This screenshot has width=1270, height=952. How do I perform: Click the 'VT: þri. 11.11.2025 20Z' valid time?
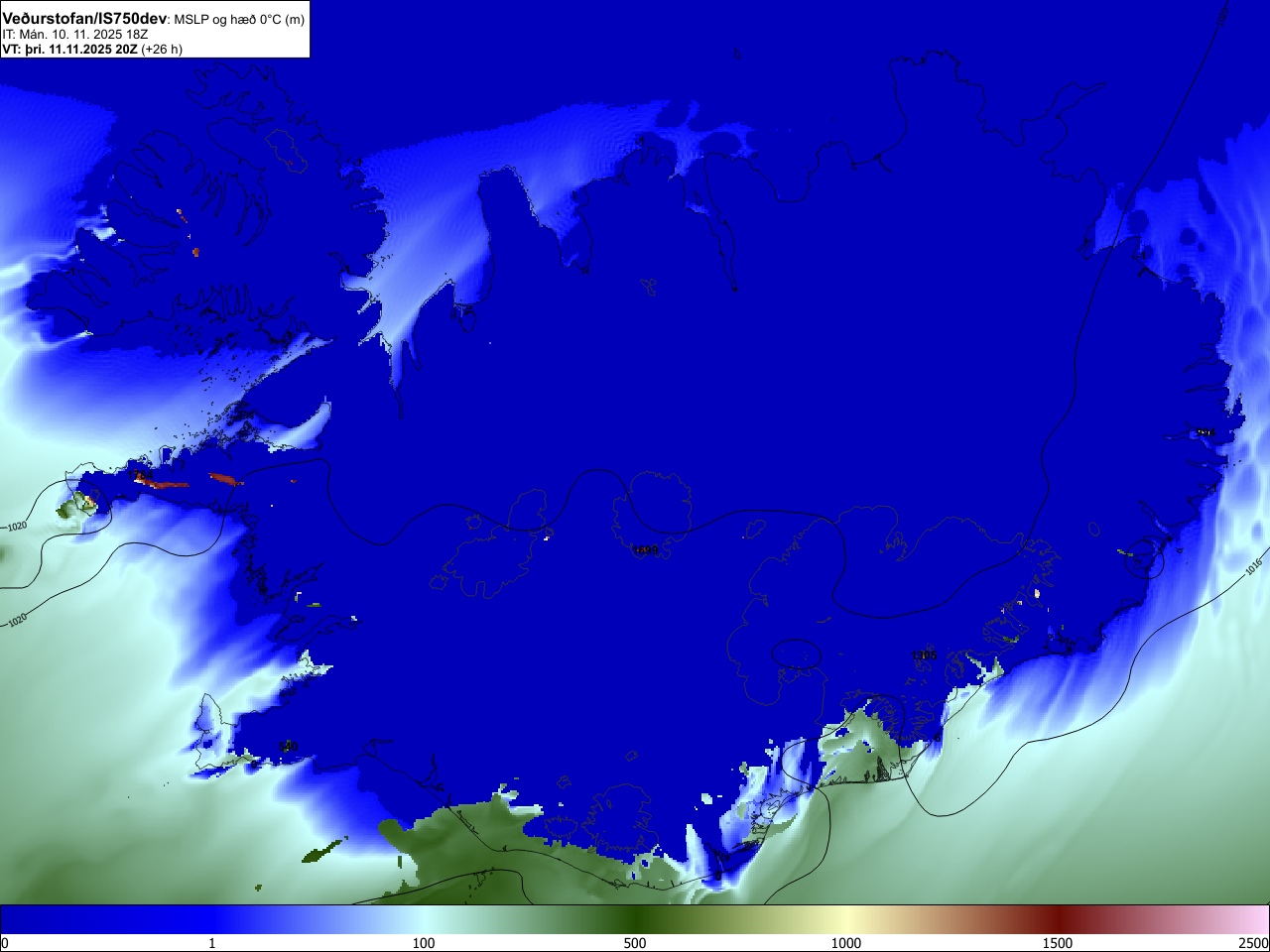(x=69, y=49)
